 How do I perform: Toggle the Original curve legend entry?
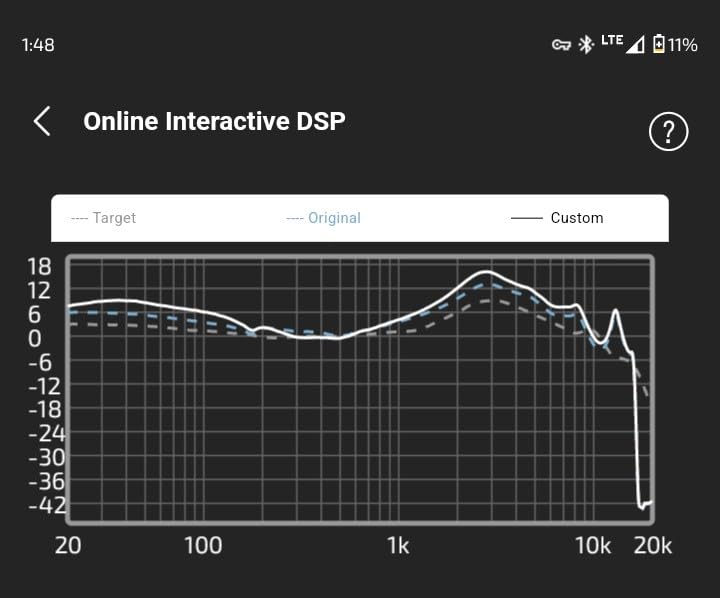tap(323, 218)
